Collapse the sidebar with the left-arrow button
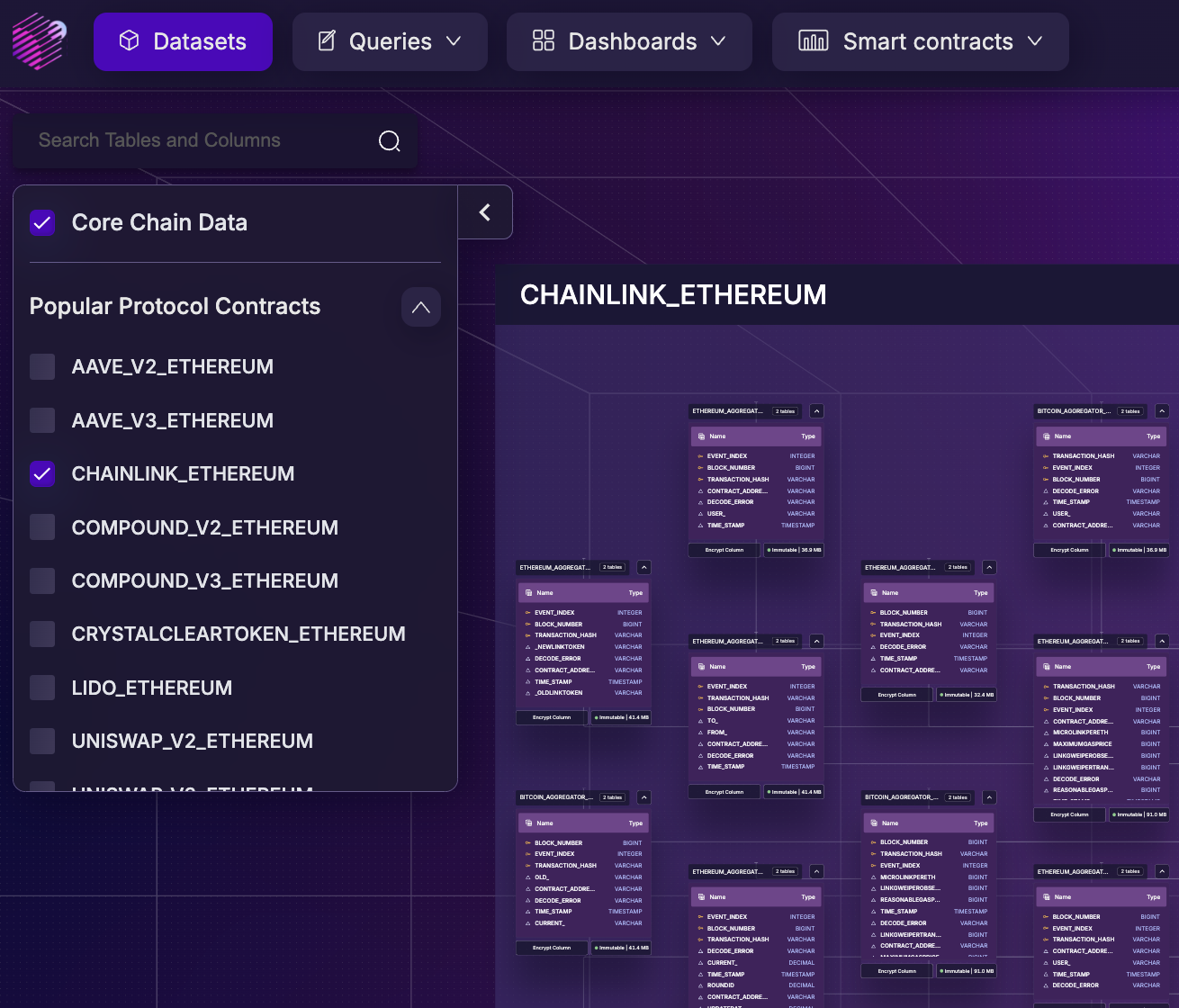Image resolution: width=1179 pixels, height=1008 pixels. (x=485, y=212)
